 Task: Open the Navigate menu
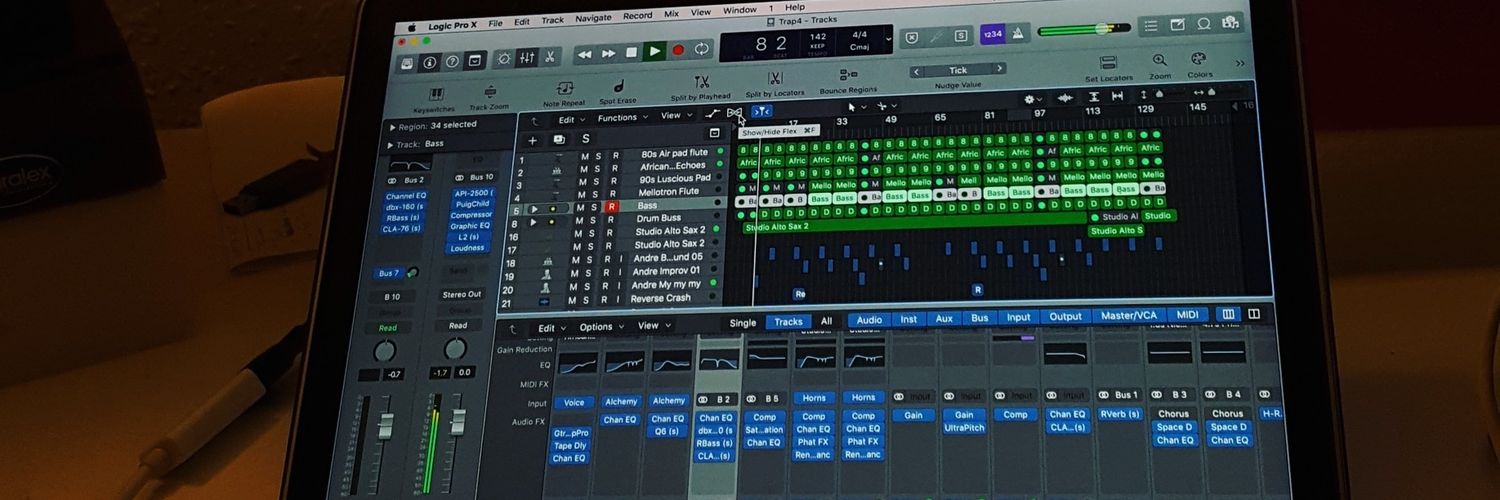(x=593, y=18)
